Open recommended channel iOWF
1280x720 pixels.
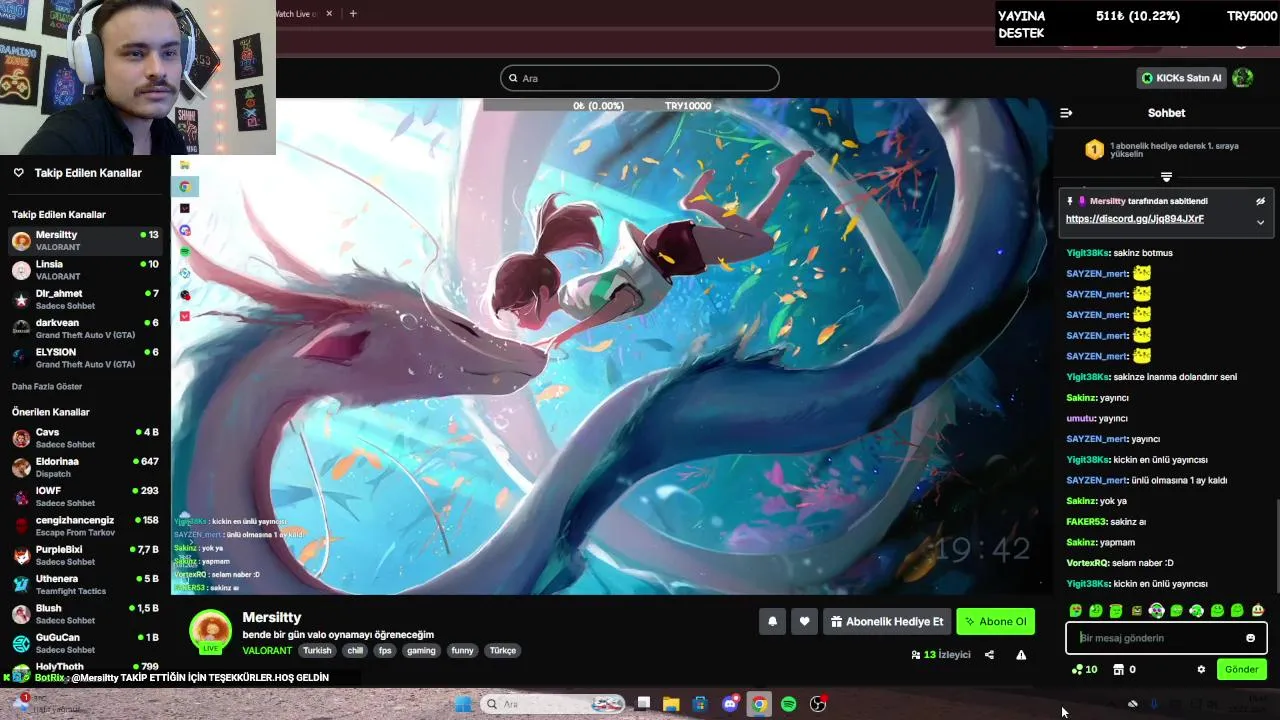tap(85, 496)
